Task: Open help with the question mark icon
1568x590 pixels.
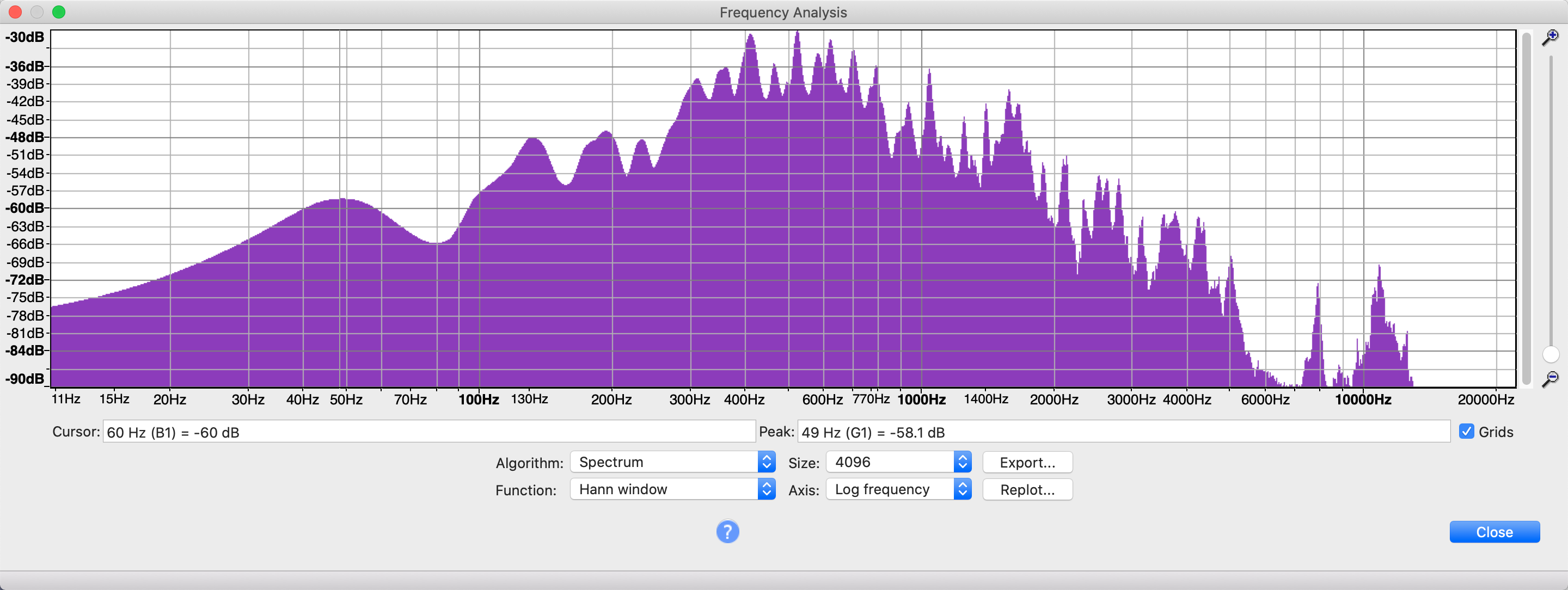Action: (x=727, y=532)
